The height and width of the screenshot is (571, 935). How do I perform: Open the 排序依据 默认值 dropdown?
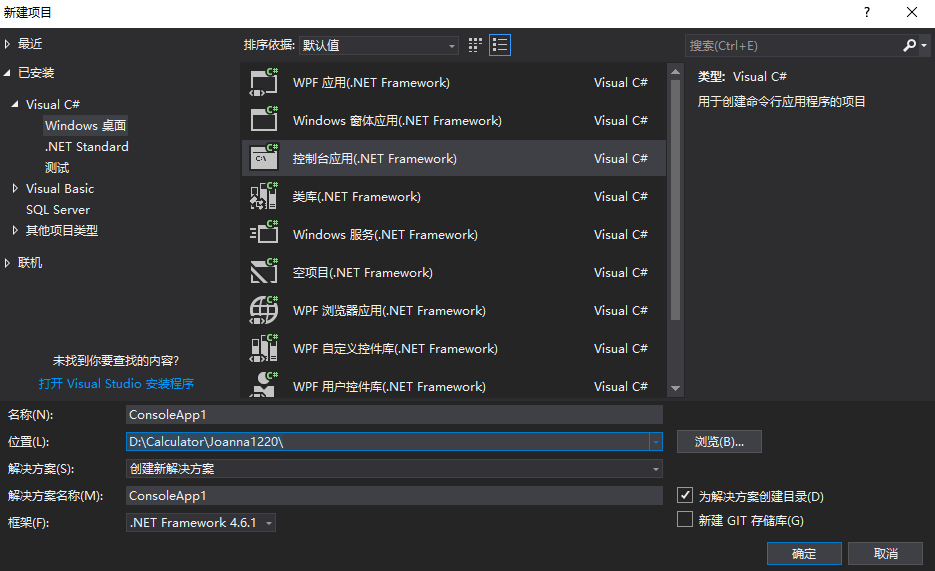[379, 45]
